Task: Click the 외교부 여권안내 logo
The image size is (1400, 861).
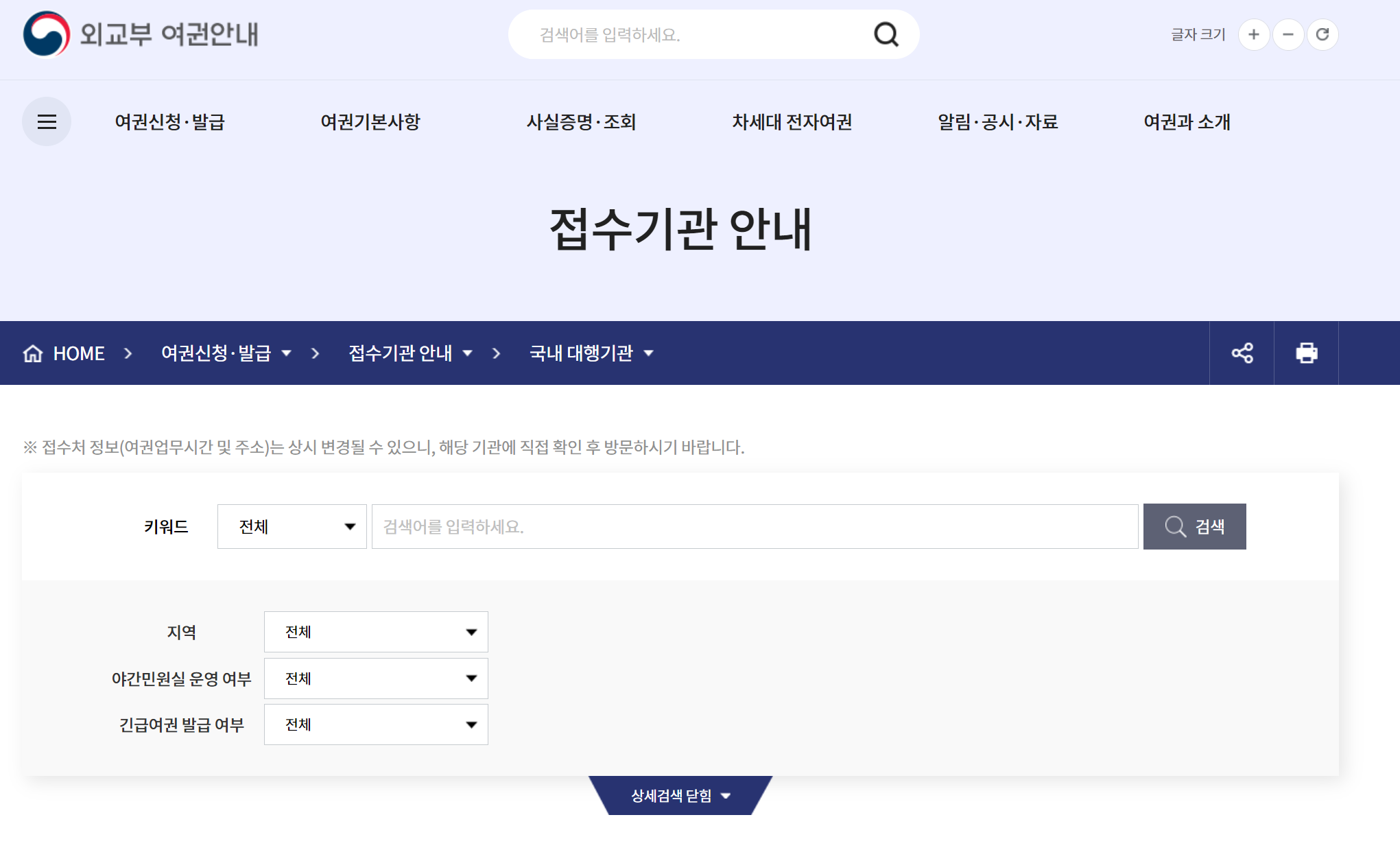Action: click(141, 34)
